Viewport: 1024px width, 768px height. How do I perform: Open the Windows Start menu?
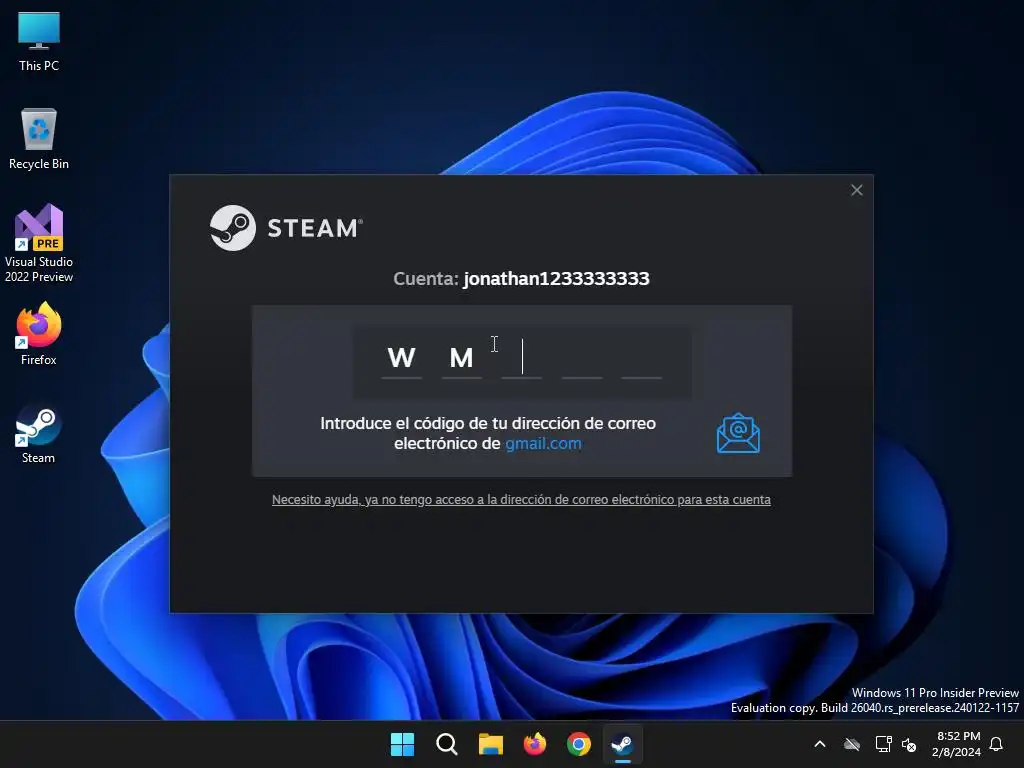(402, 744)
